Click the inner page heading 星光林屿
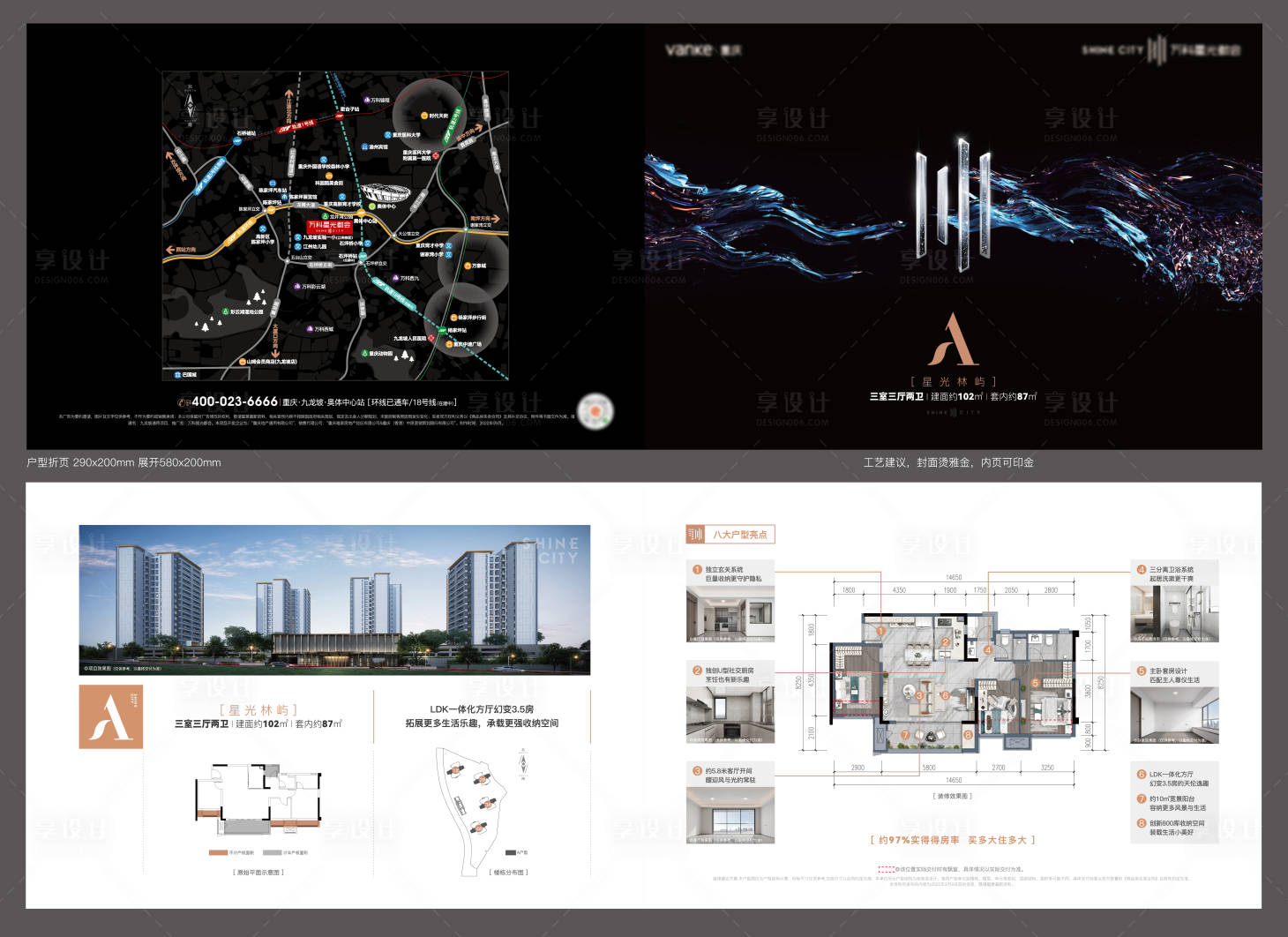Screen dimensions: 1288x937 [258, 710]
